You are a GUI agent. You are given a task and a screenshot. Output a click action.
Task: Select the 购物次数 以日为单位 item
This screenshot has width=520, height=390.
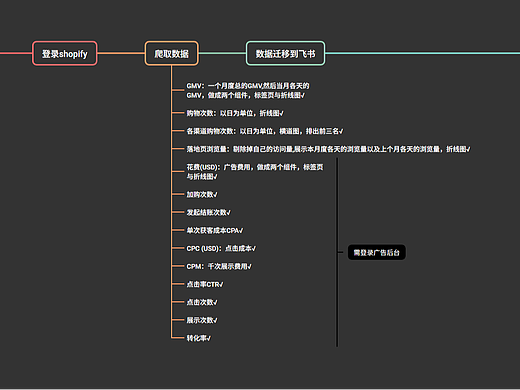pyautogui.click(x=235, y=113)
